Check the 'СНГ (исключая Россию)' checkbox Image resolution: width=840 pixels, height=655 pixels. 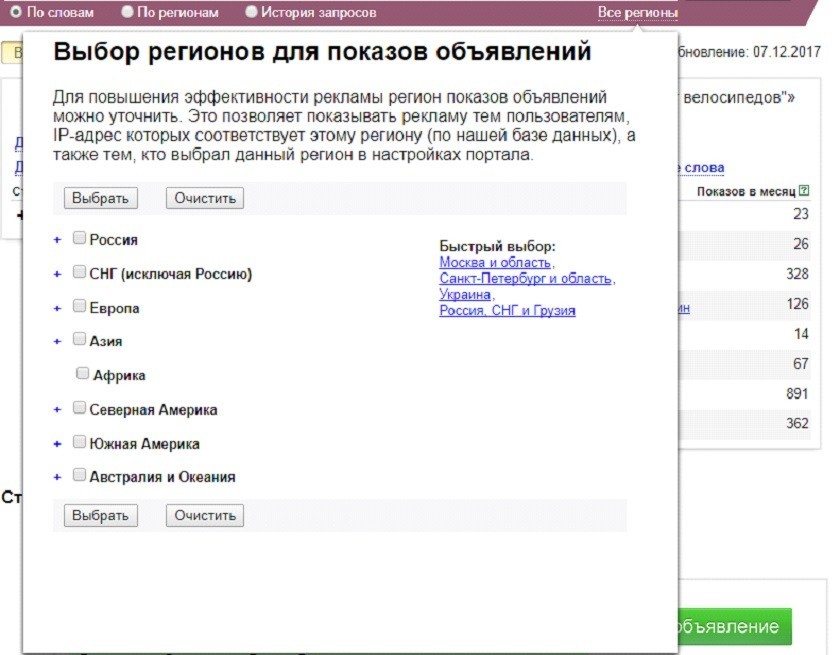(x=79, y=272)
